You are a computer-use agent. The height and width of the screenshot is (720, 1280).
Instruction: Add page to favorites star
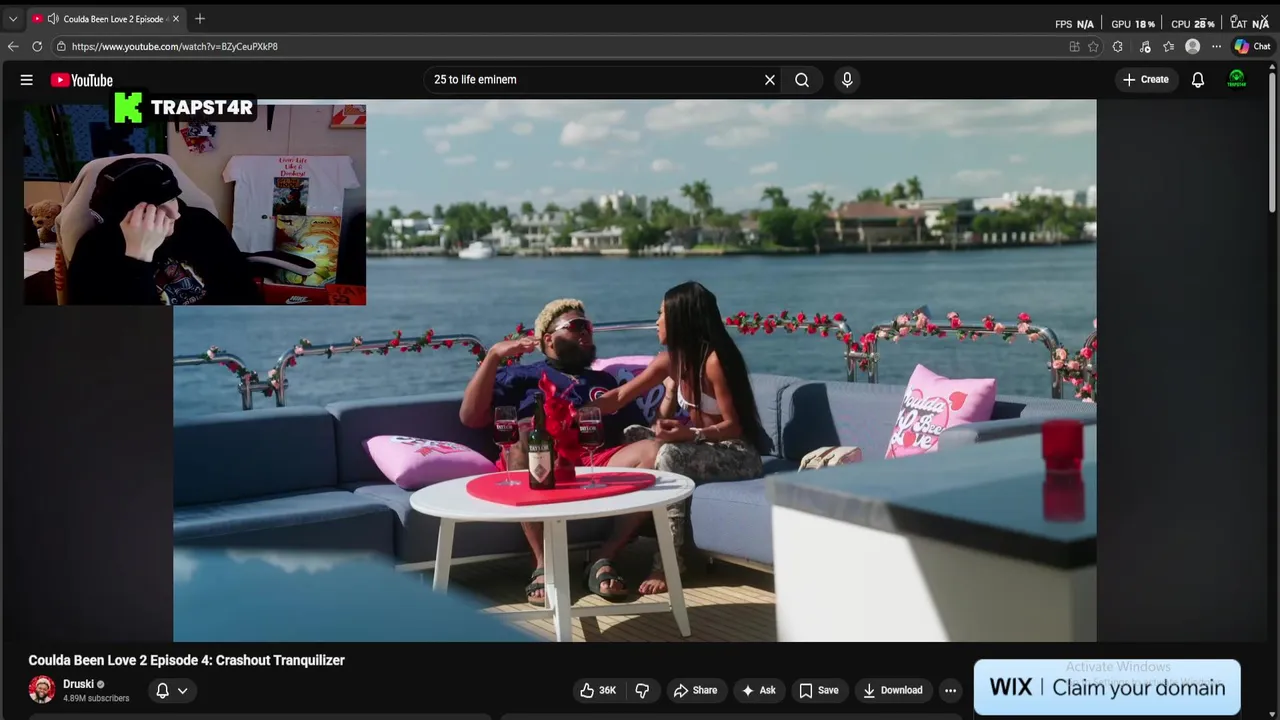[1094, 46]
